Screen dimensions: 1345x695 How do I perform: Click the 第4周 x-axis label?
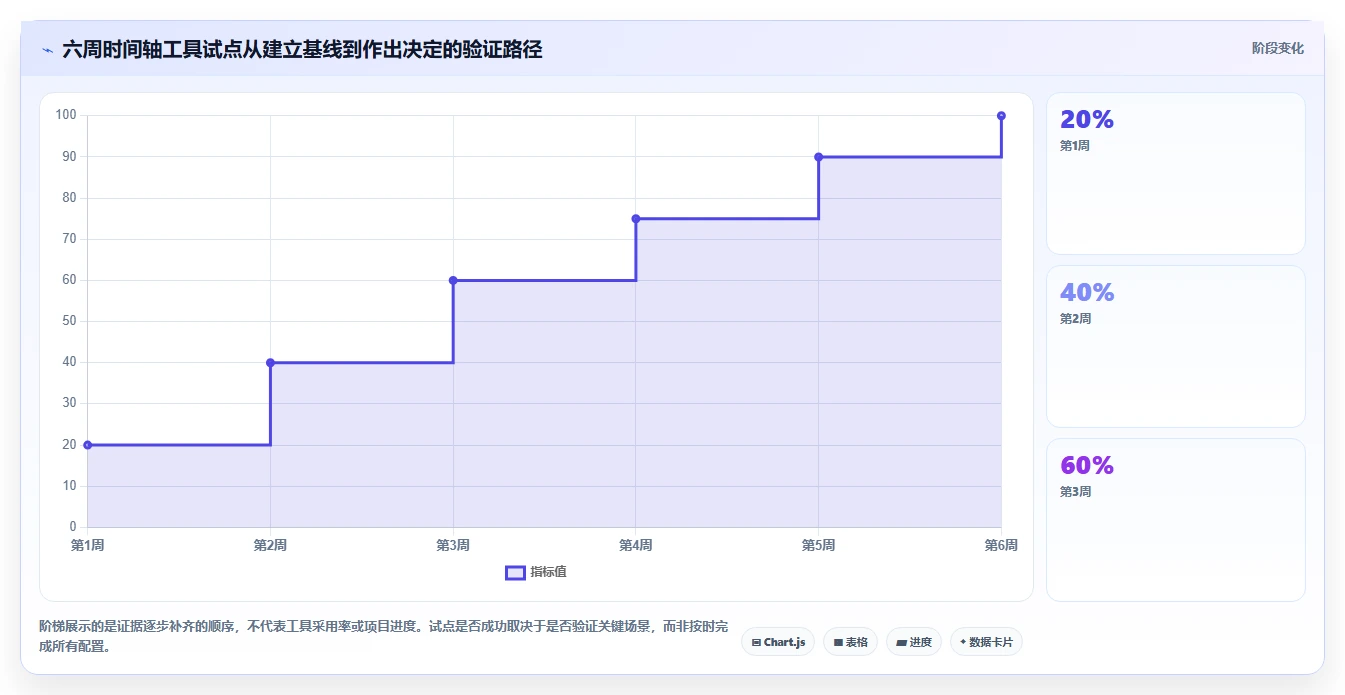636,546
